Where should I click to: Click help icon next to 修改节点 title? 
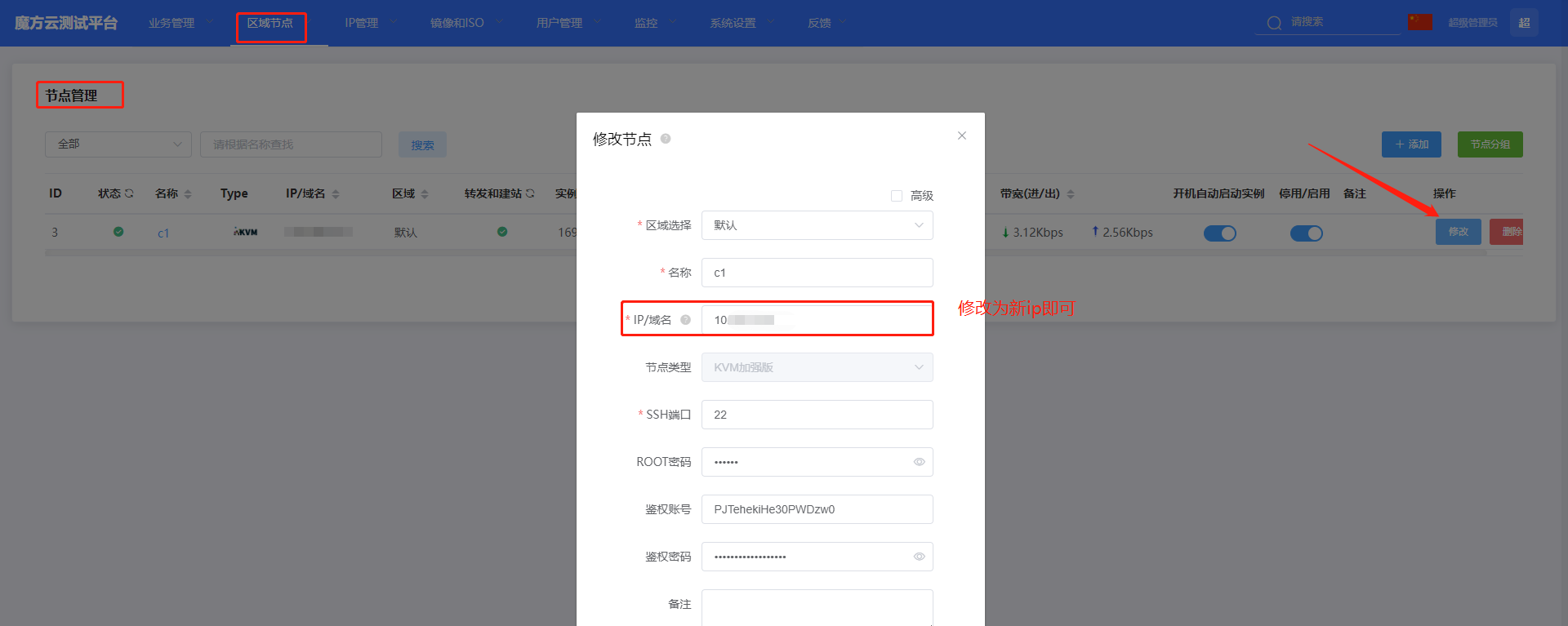click(x=666, y=139)
